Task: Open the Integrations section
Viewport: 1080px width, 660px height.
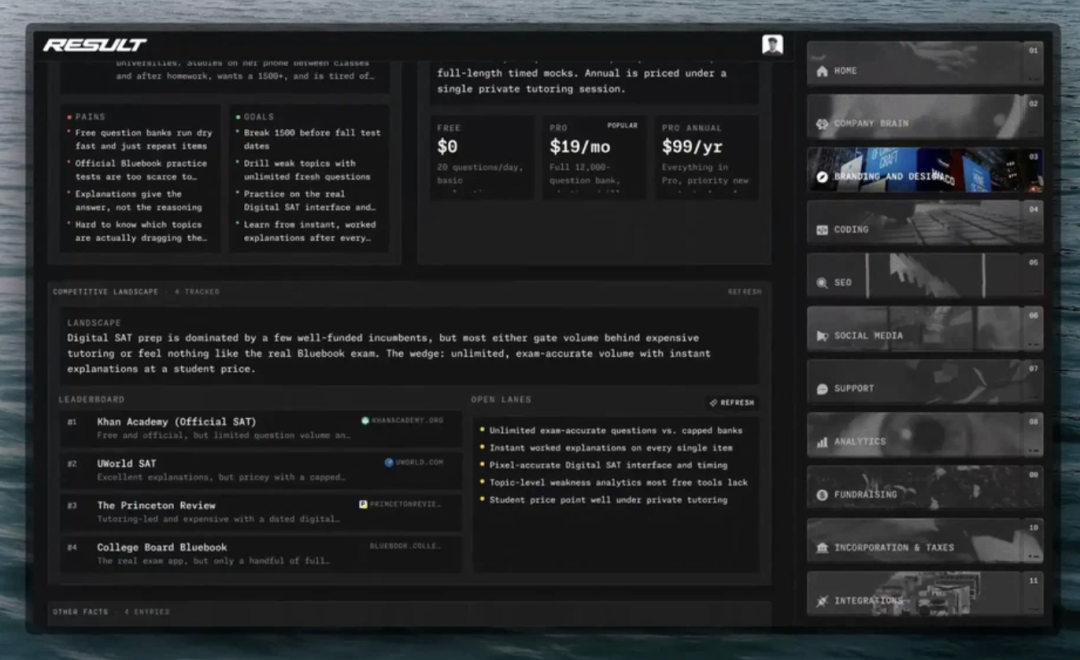Action: (925, 594)
